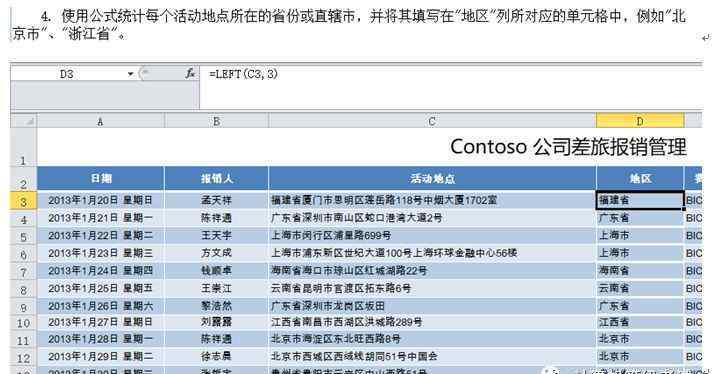
Task: Click the 报销人 header cell
Action: (x=216, y=178)
